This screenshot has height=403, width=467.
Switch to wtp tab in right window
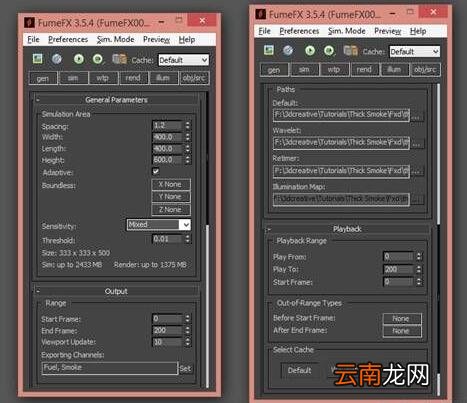coord(334,70)
